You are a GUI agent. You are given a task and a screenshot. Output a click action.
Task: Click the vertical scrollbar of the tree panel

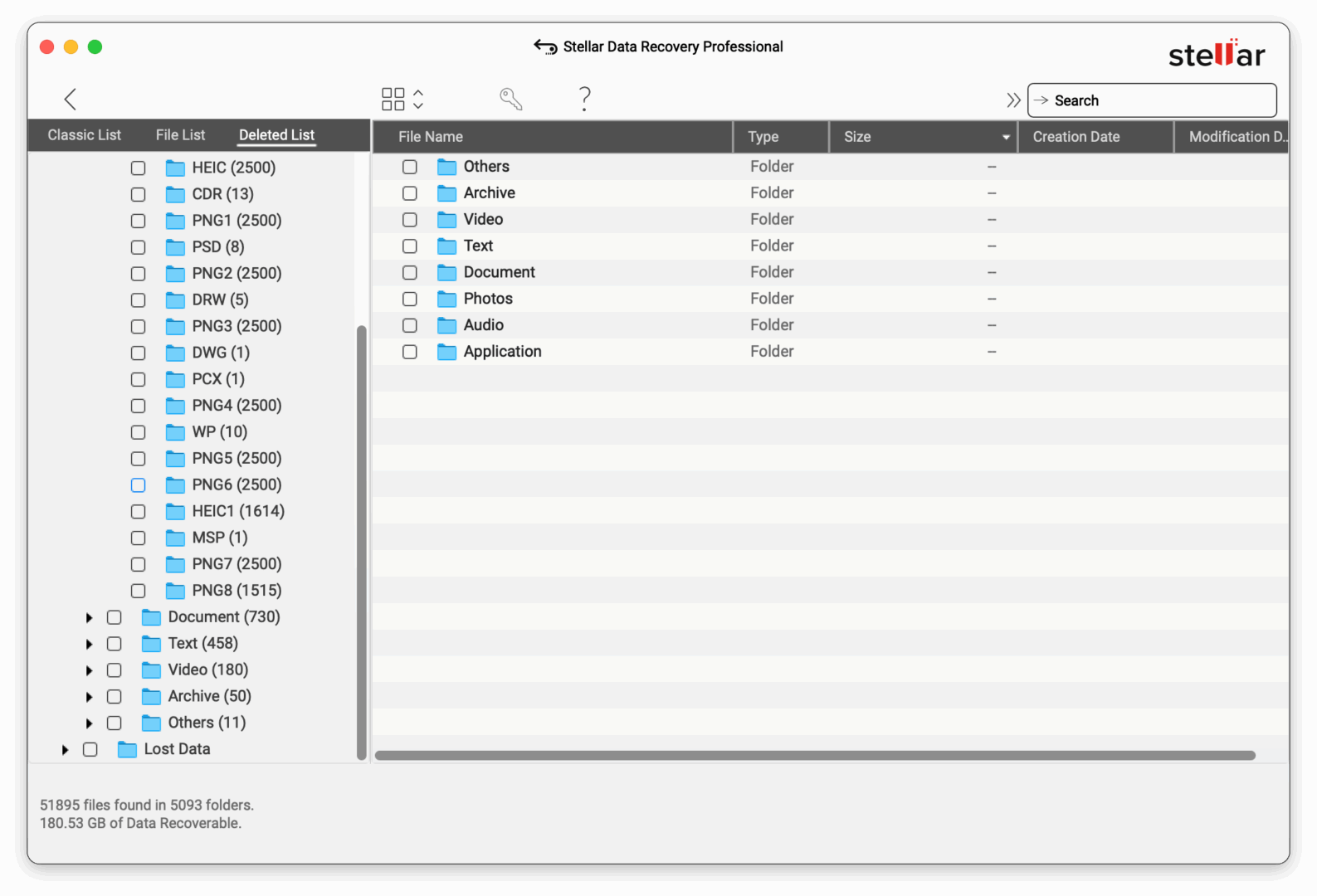coord(361,543)
